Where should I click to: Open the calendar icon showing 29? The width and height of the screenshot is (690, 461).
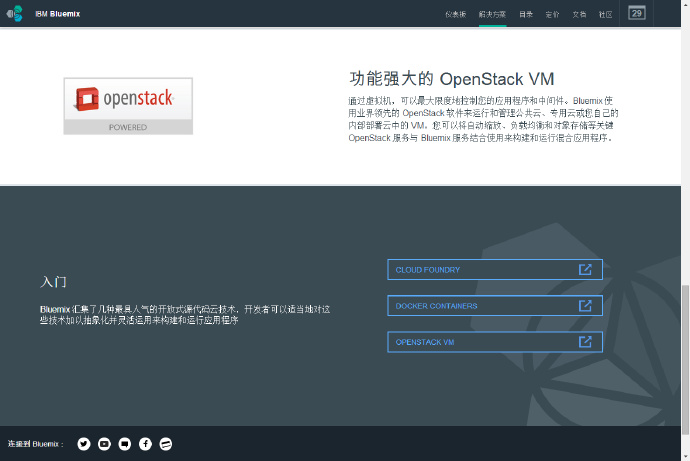point(637,13)
